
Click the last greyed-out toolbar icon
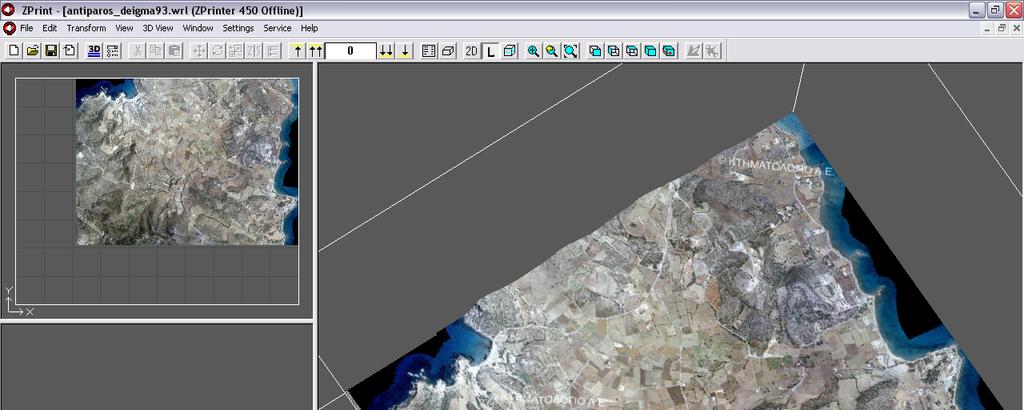[712, 51]
